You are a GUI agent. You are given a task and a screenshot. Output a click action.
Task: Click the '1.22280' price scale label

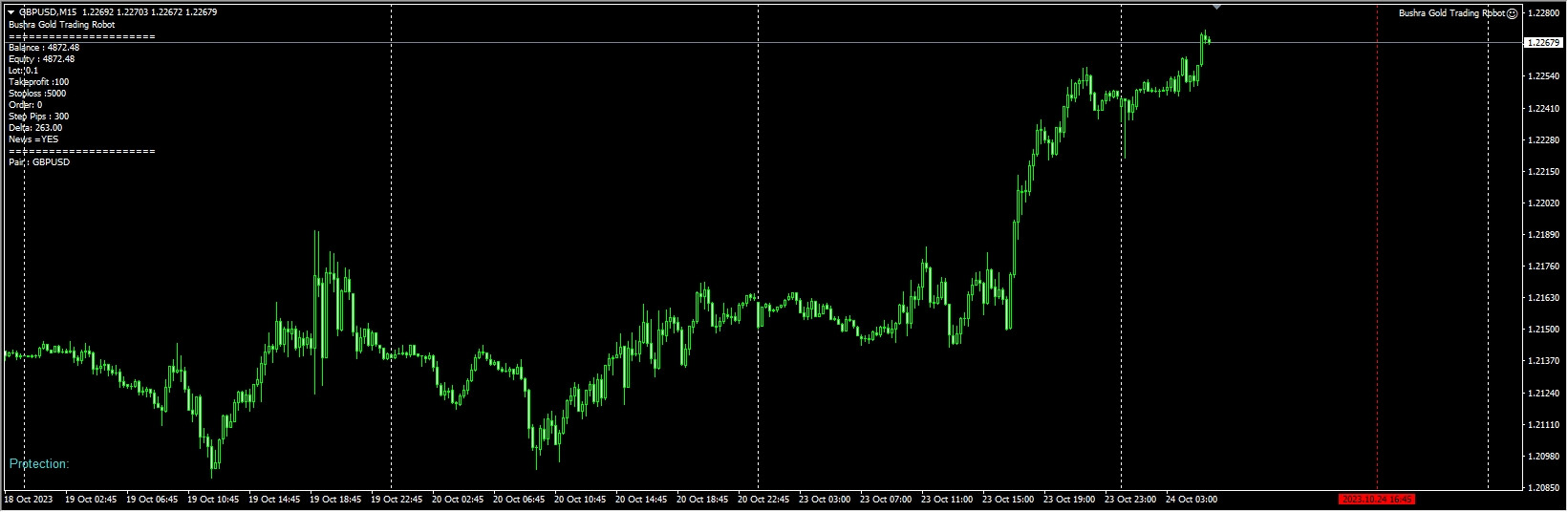[x=1543, y=139]
